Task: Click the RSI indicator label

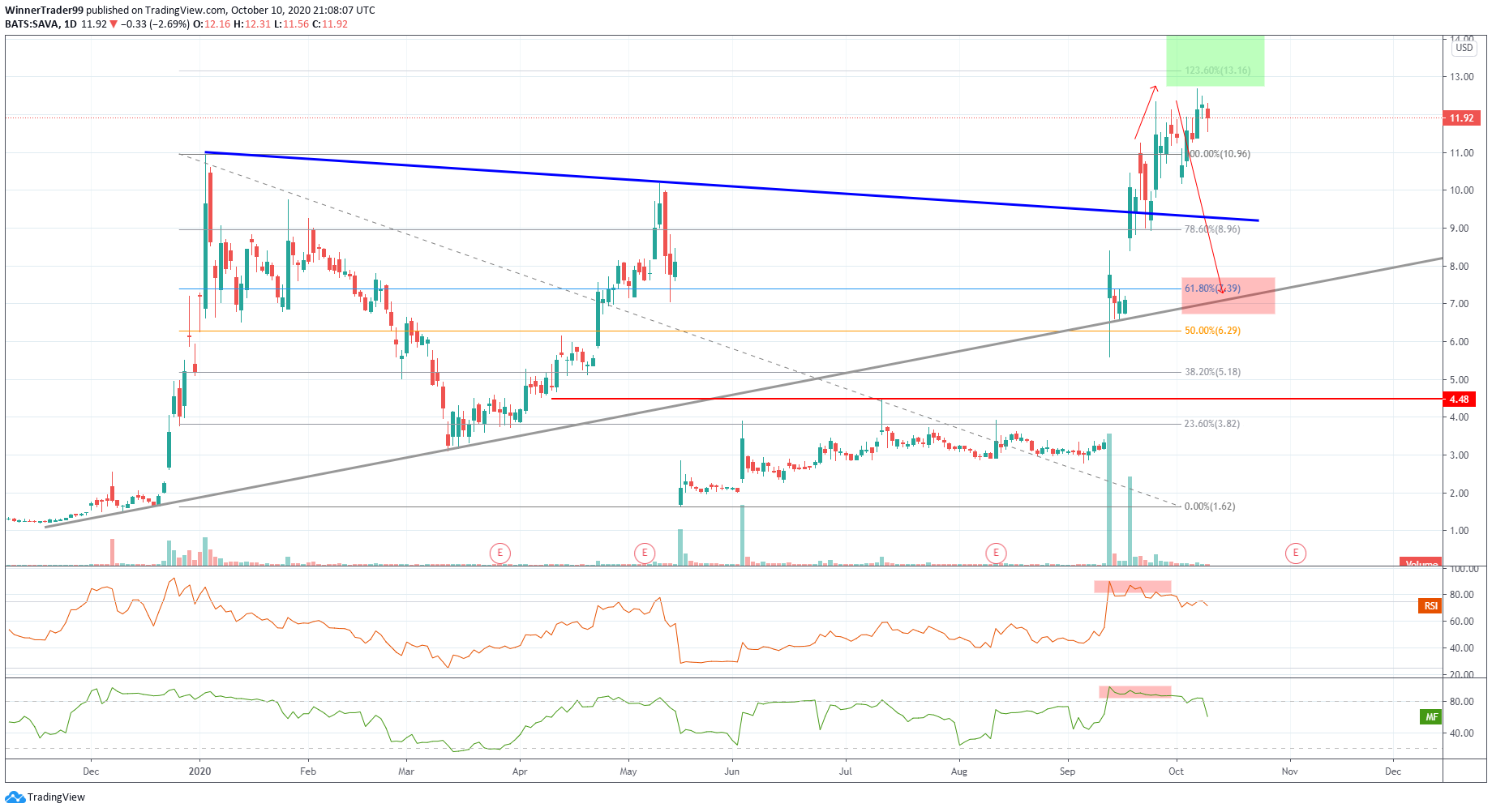Action: pos(1430,606)
